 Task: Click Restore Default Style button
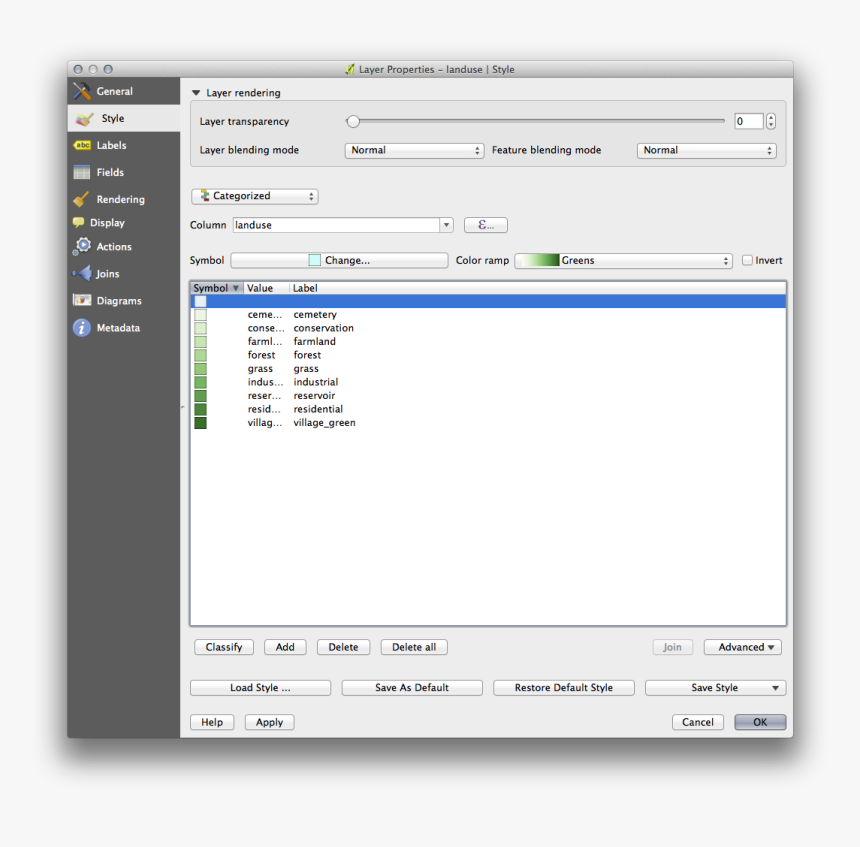coord(564,688)
